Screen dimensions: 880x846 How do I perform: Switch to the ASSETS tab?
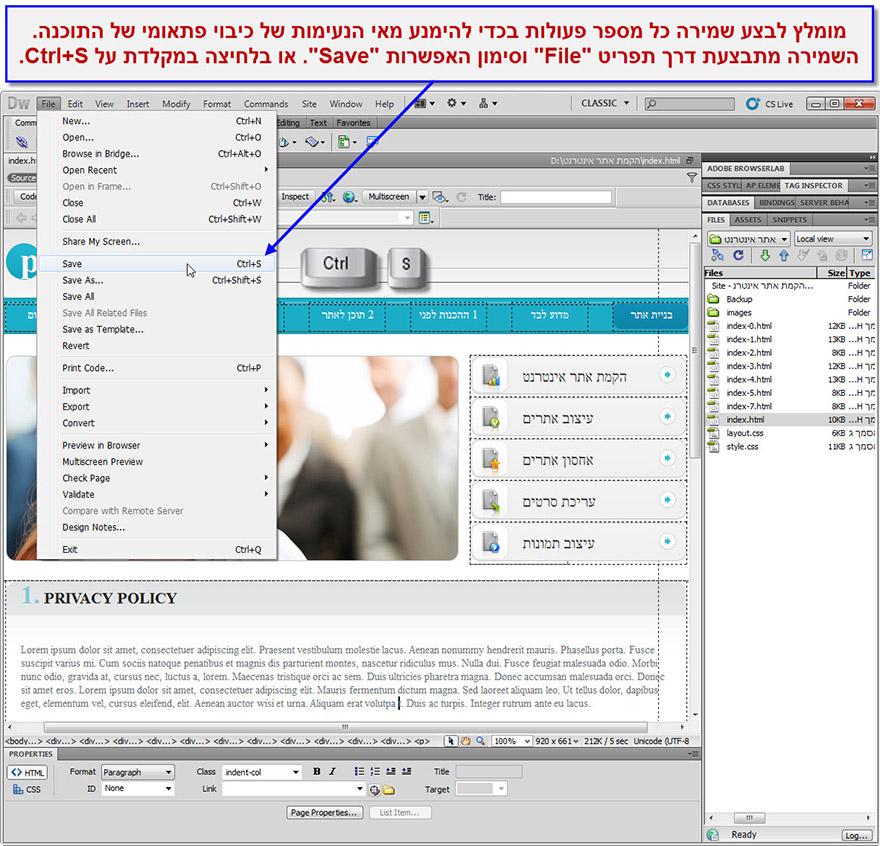748,219
